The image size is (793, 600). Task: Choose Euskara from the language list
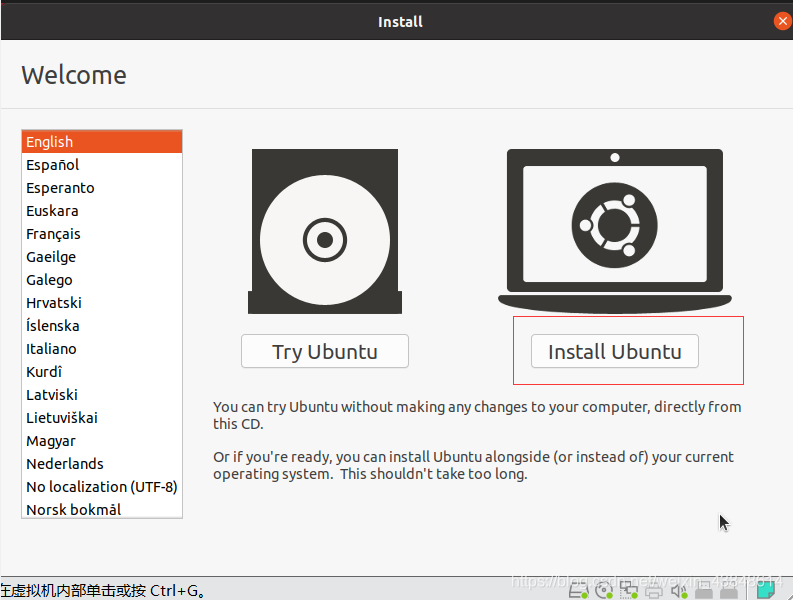pyautogui.click(x=102, y=211)
